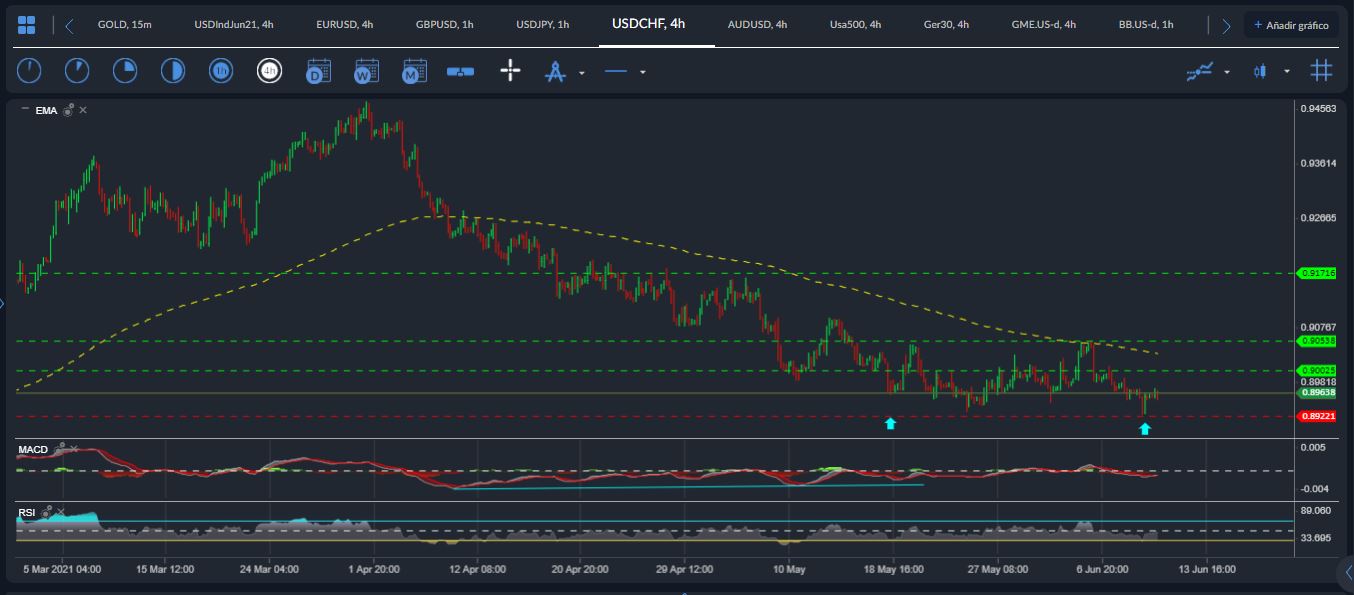
Task: Select the drawing compass tool
Action: point(555,72)
